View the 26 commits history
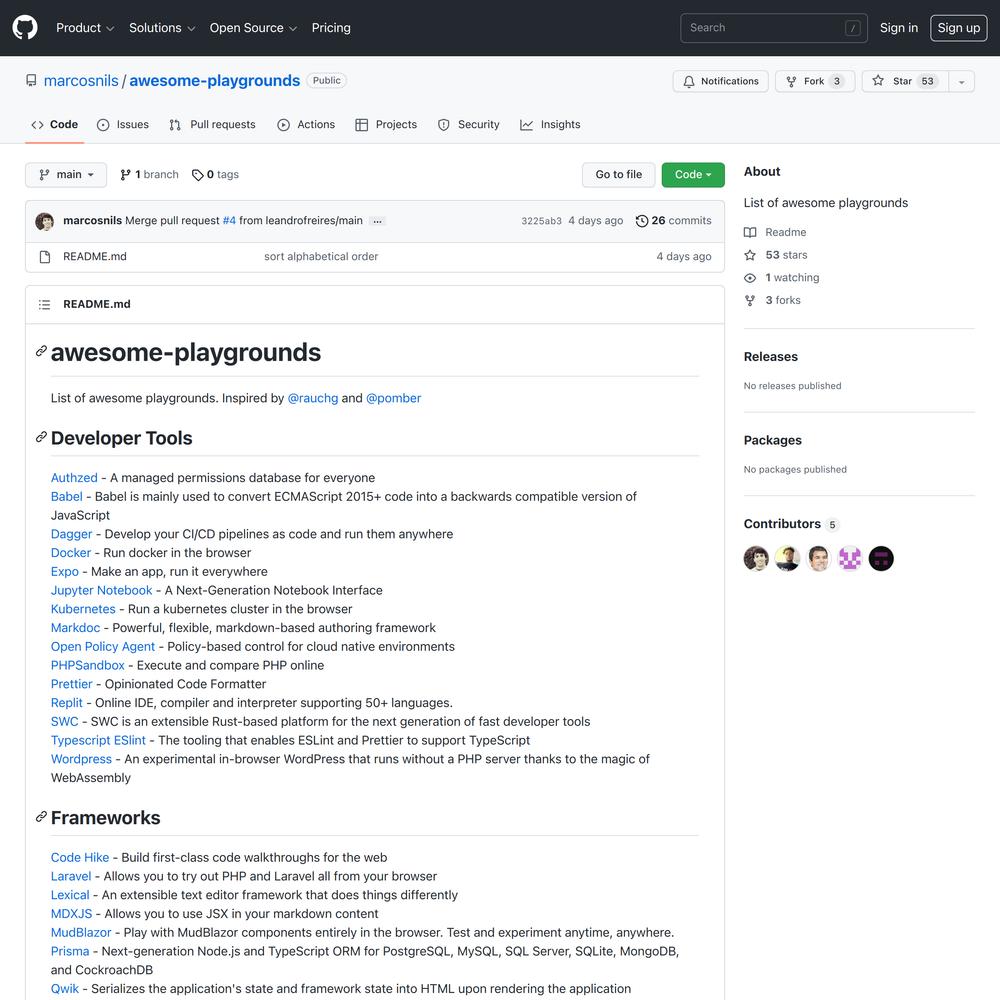 673,221
